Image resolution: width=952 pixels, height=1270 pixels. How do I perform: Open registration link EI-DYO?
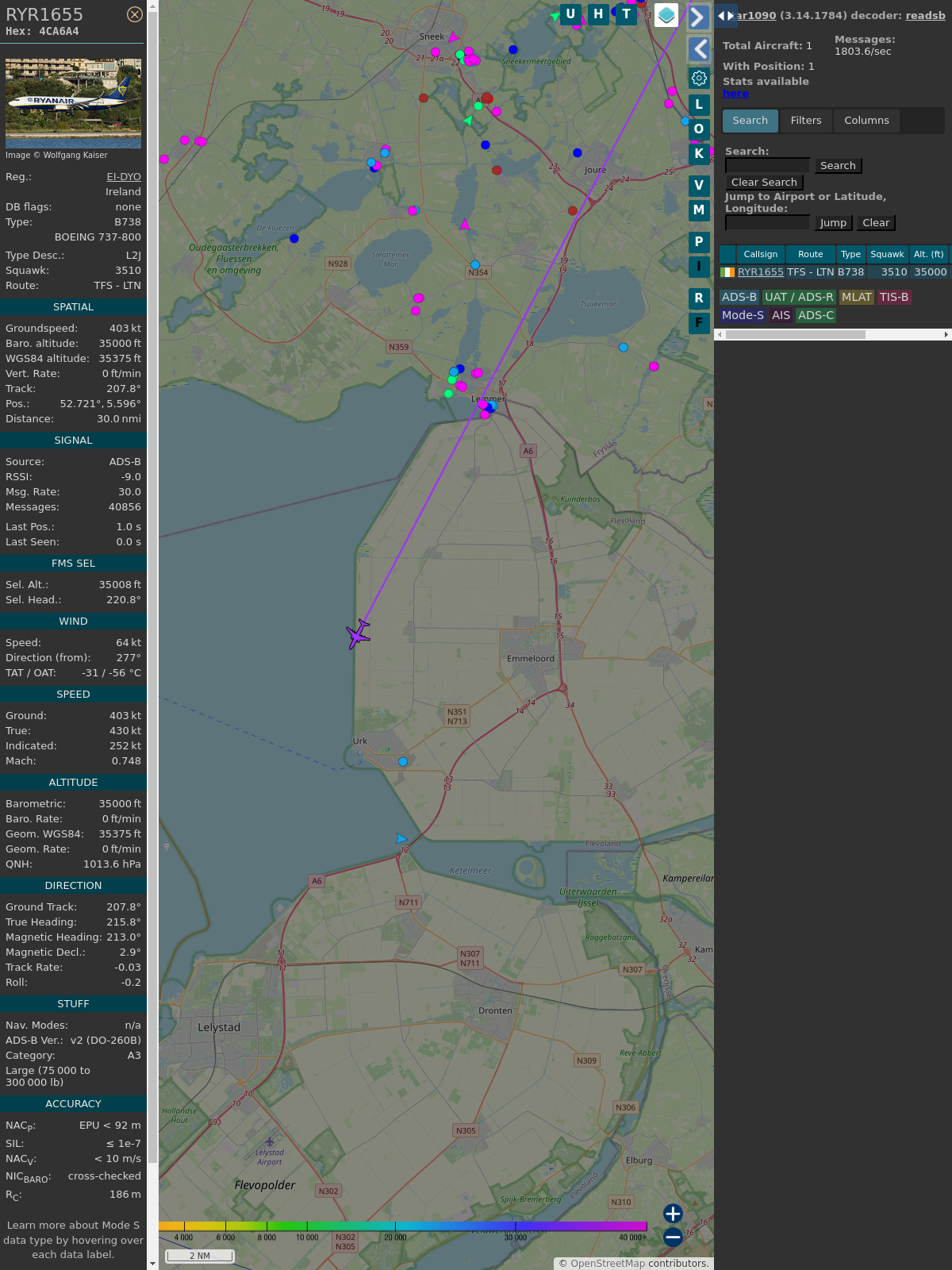[124, 177]
